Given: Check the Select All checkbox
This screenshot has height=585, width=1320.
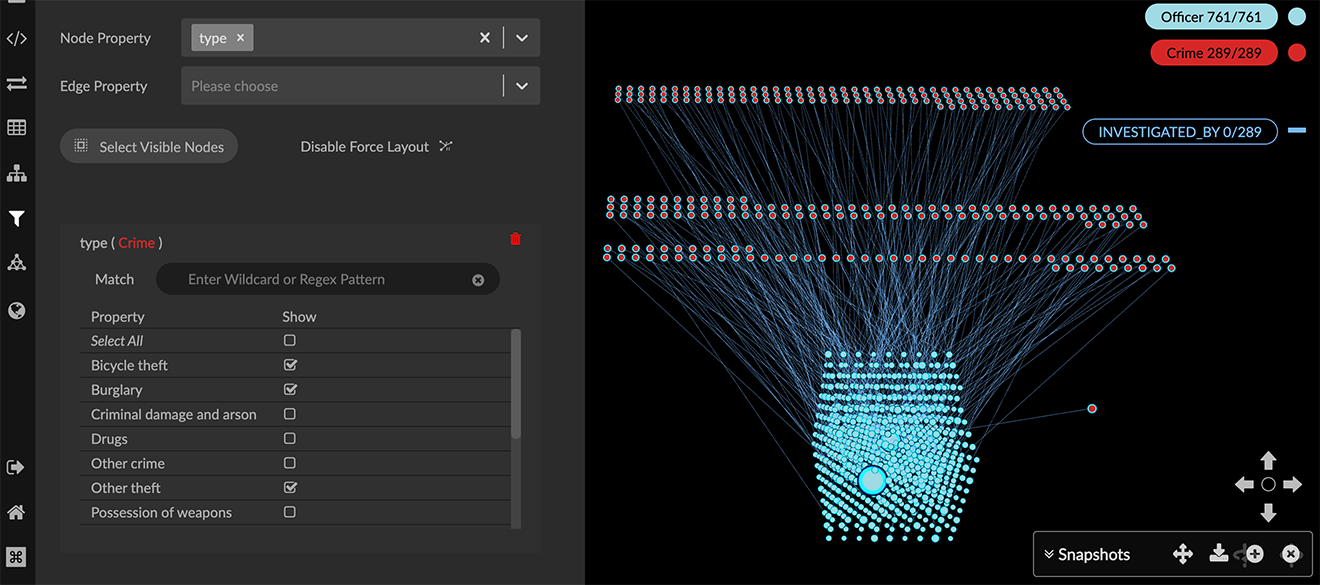Looking at the screenshot, I should click(x=290, y=341).
